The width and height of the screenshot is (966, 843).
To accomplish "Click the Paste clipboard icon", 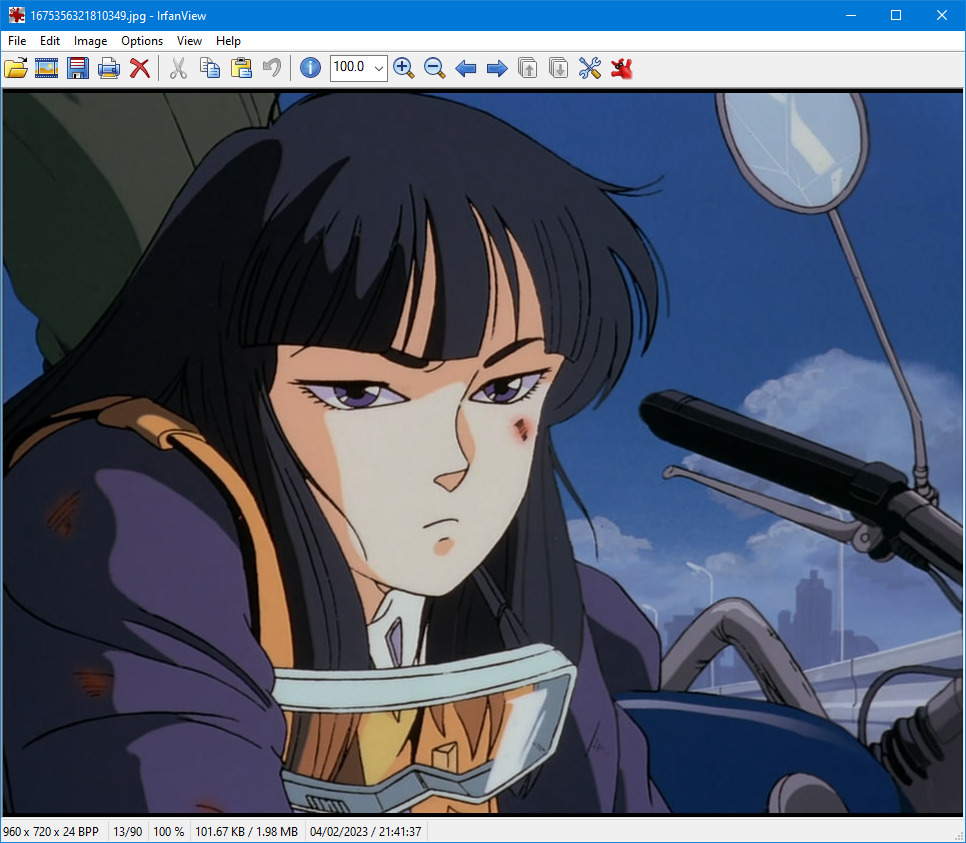I will (x=241, y=68).
